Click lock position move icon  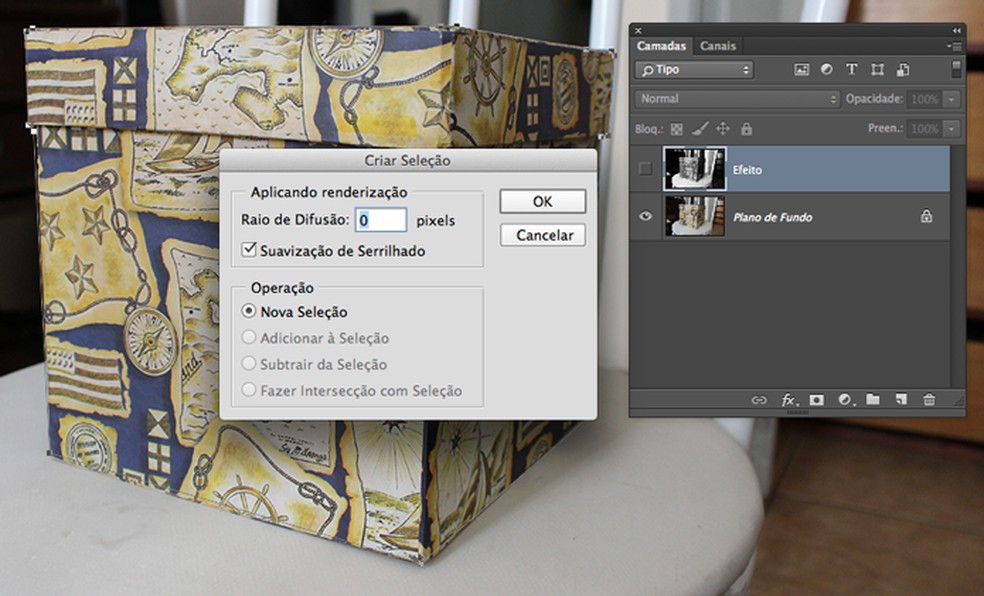point(723,129)
